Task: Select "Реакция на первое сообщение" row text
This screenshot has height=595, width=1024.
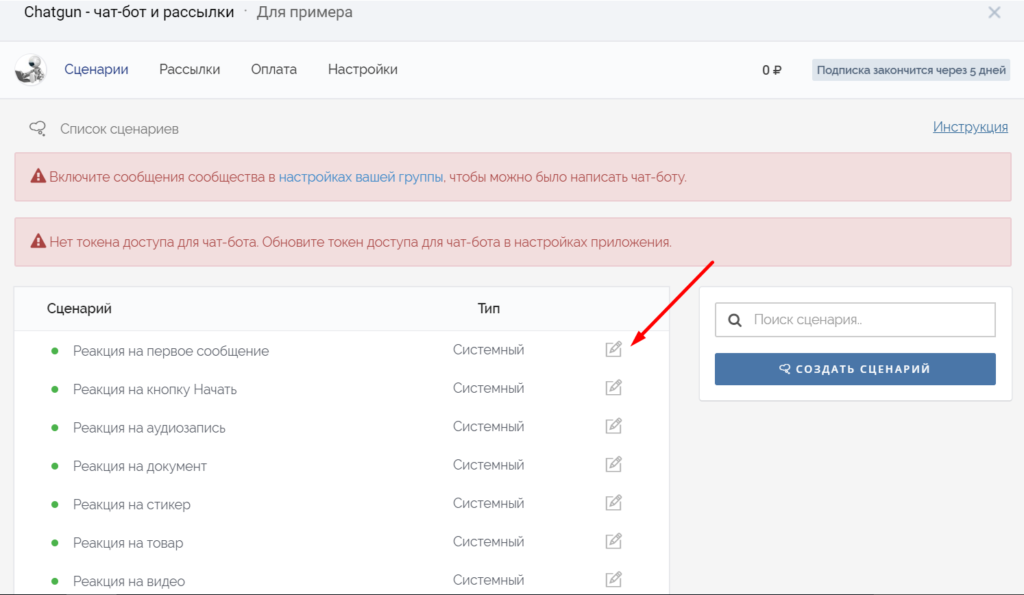Action: pos(170,351)
